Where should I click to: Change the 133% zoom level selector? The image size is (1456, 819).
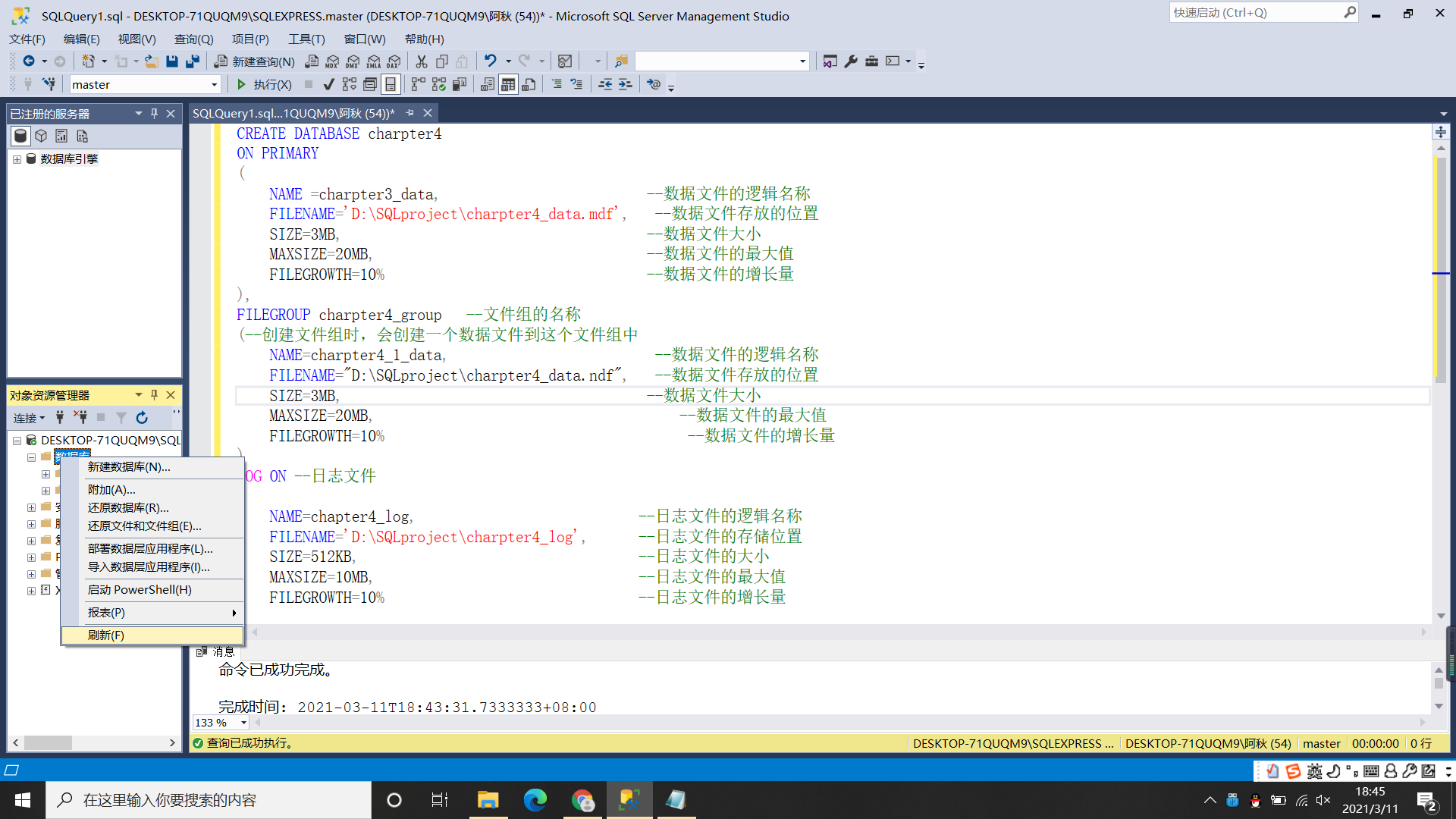point(219,722)
